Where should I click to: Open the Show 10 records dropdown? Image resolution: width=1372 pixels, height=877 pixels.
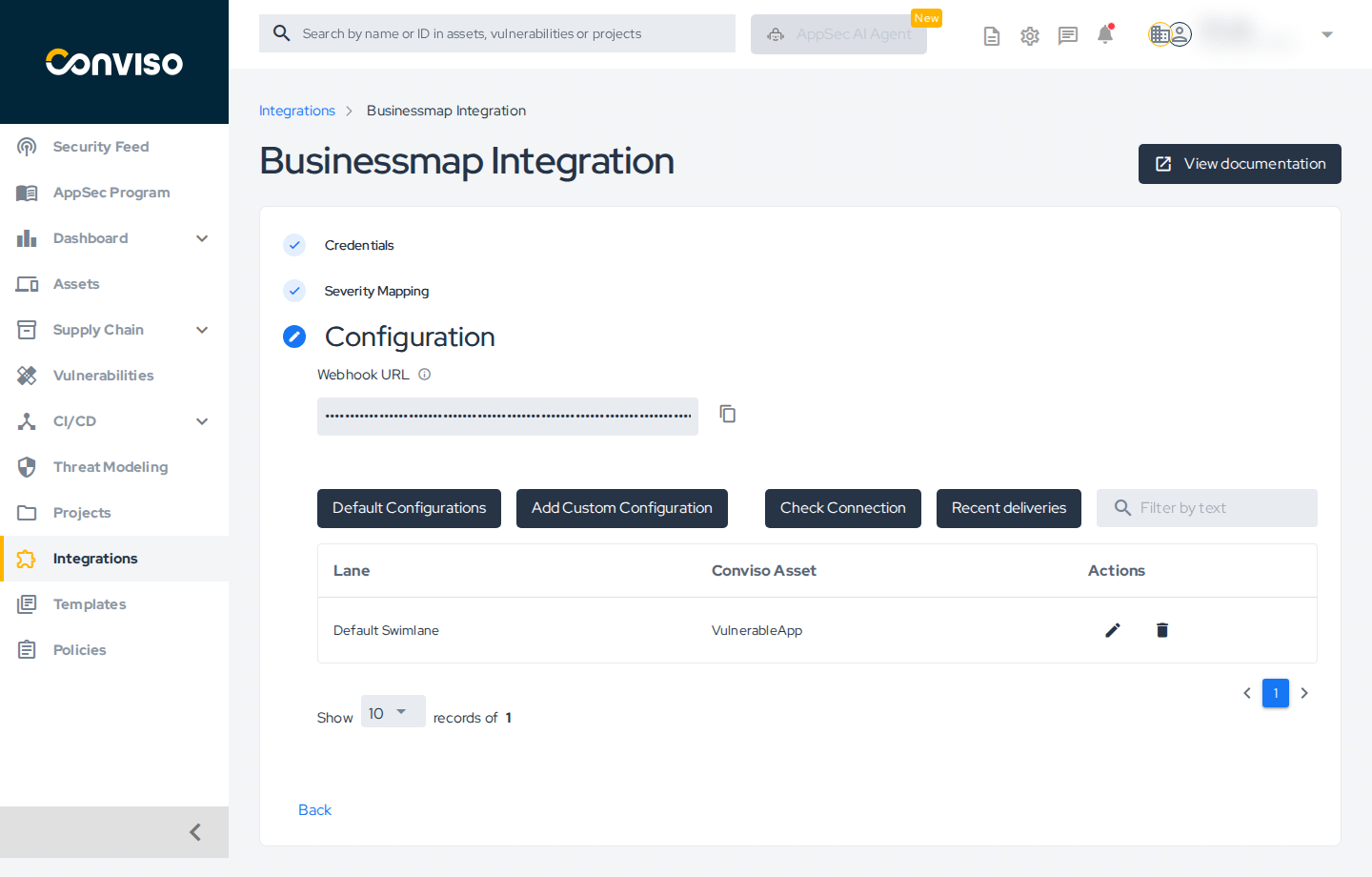[393, 711]
